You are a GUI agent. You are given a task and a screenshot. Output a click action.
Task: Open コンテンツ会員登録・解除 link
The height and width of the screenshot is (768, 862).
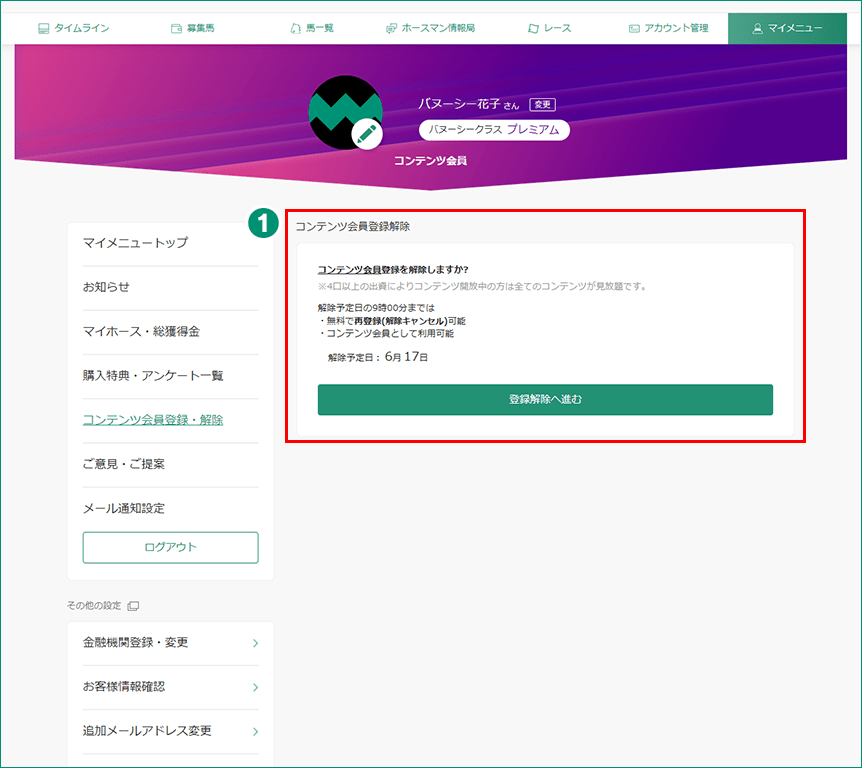click(153, 420)
